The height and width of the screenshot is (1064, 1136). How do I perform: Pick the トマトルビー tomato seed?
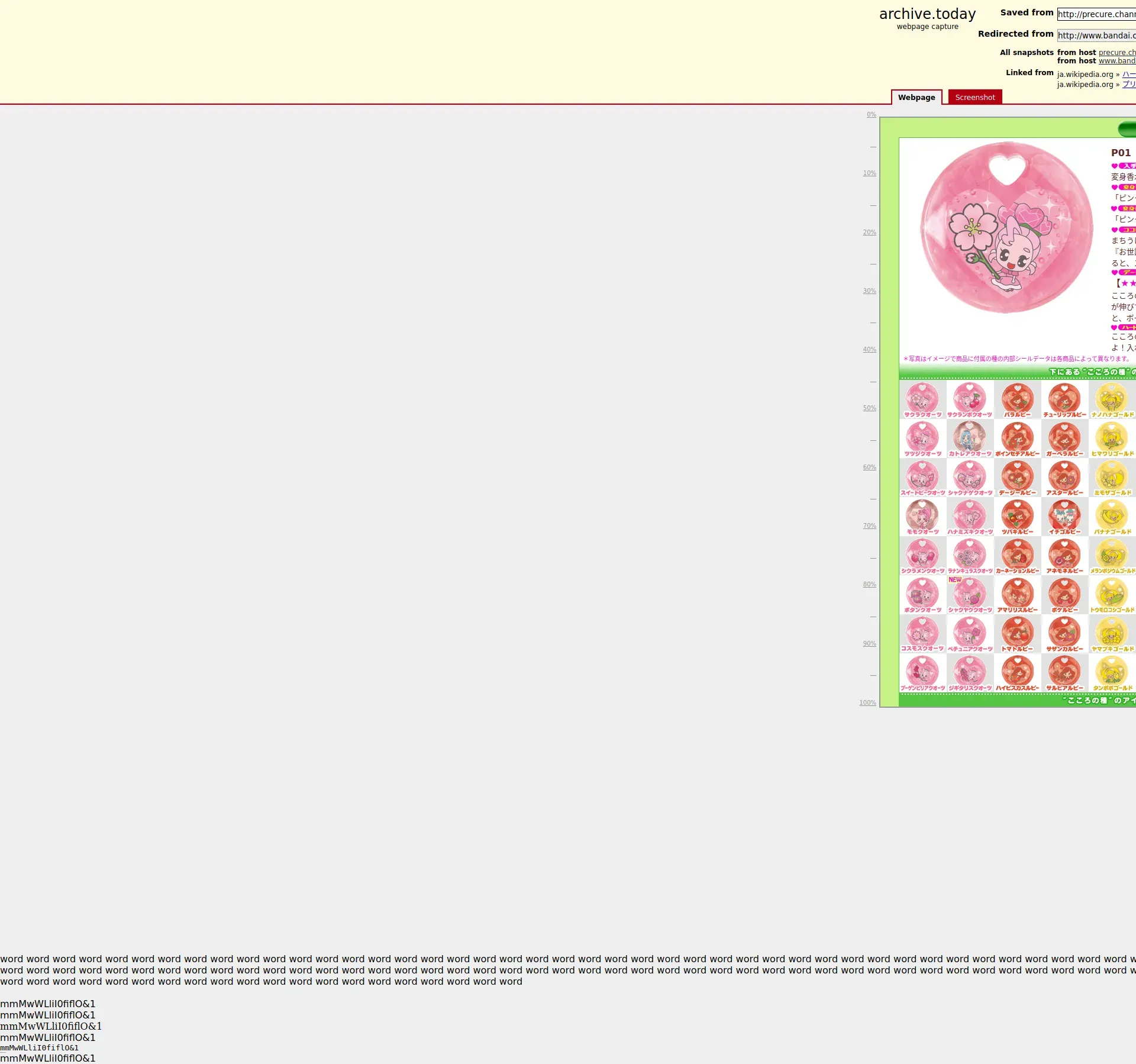tap(1017, 633)
